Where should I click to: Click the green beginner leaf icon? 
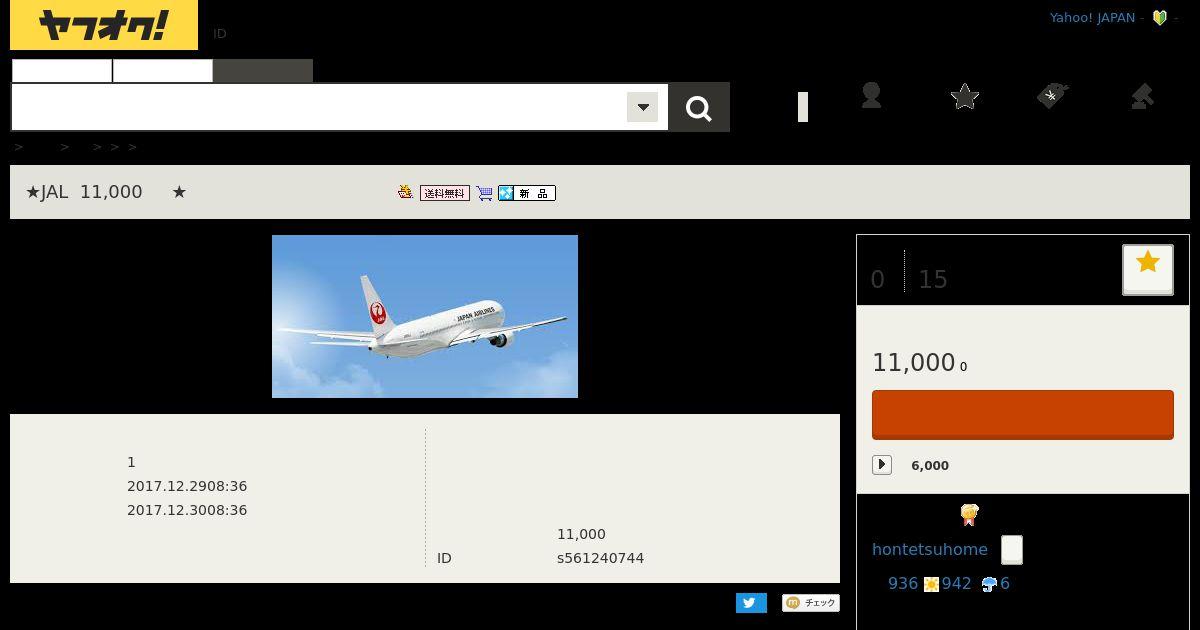(1160, 17)
